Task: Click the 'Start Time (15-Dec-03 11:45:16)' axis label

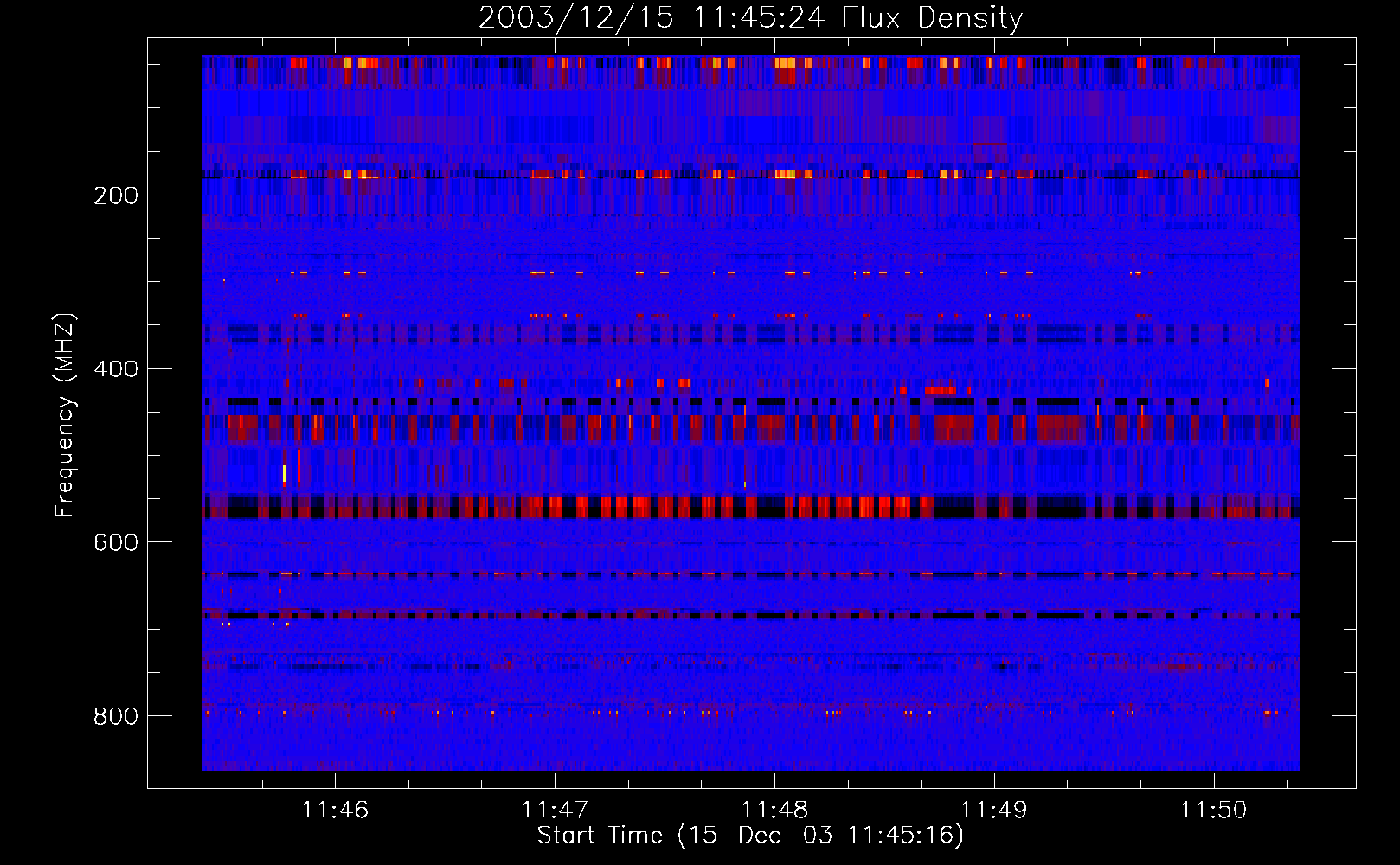Action: pyautogui.click(x=750, y=836)
